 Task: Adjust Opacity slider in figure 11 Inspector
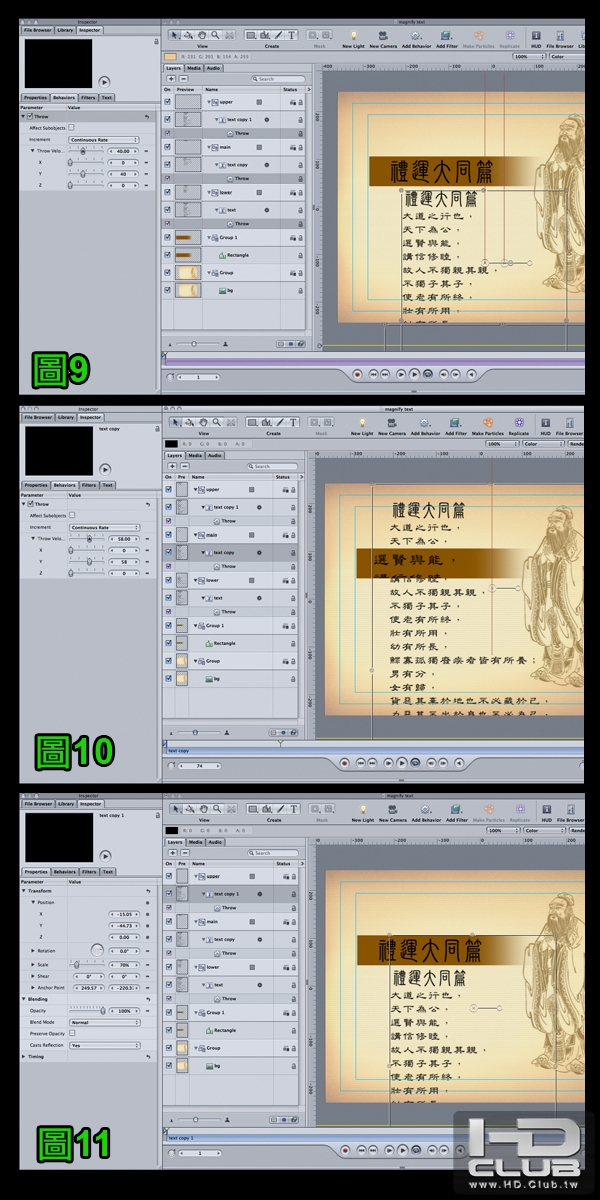88,1011
